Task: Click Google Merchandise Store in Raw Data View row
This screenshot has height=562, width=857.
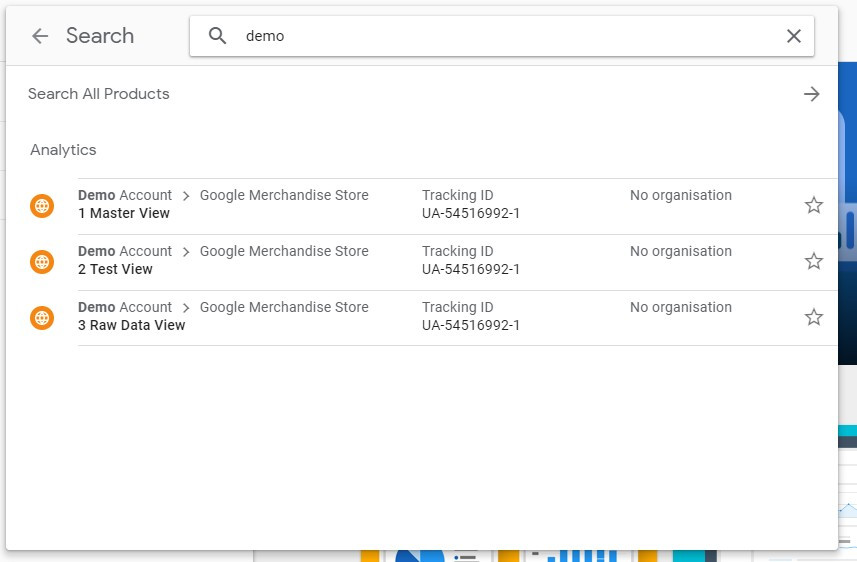Action: tap(284, 307)
